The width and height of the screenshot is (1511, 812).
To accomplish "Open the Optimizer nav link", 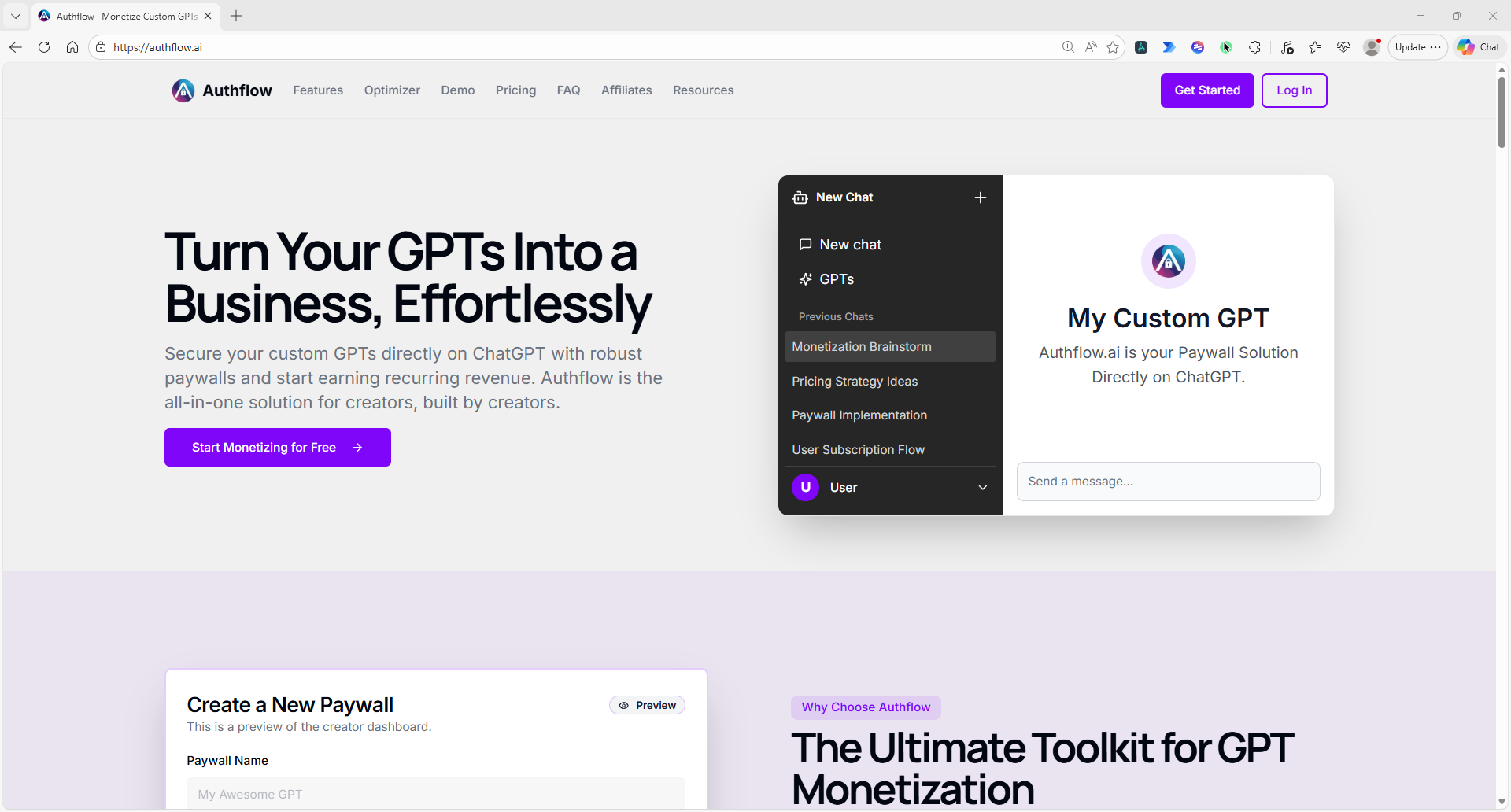I will (x=392, y=90).
